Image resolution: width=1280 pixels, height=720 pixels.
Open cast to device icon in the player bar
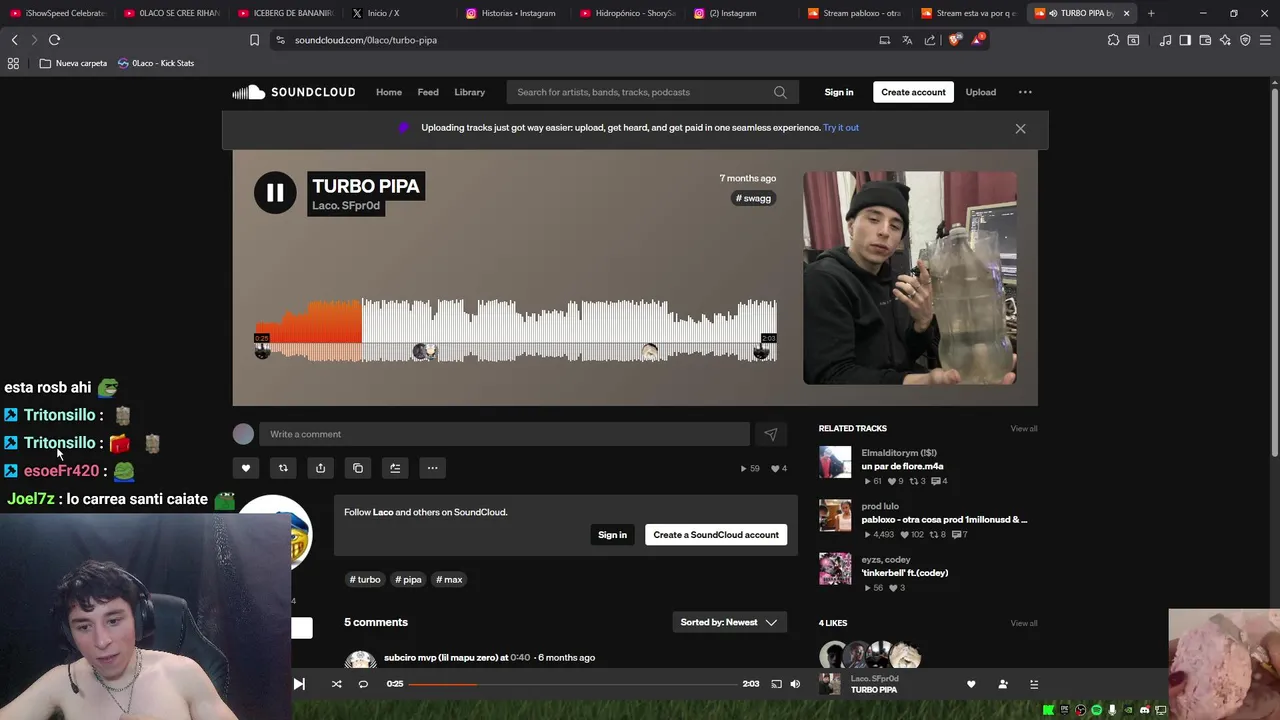click(776, 684)
